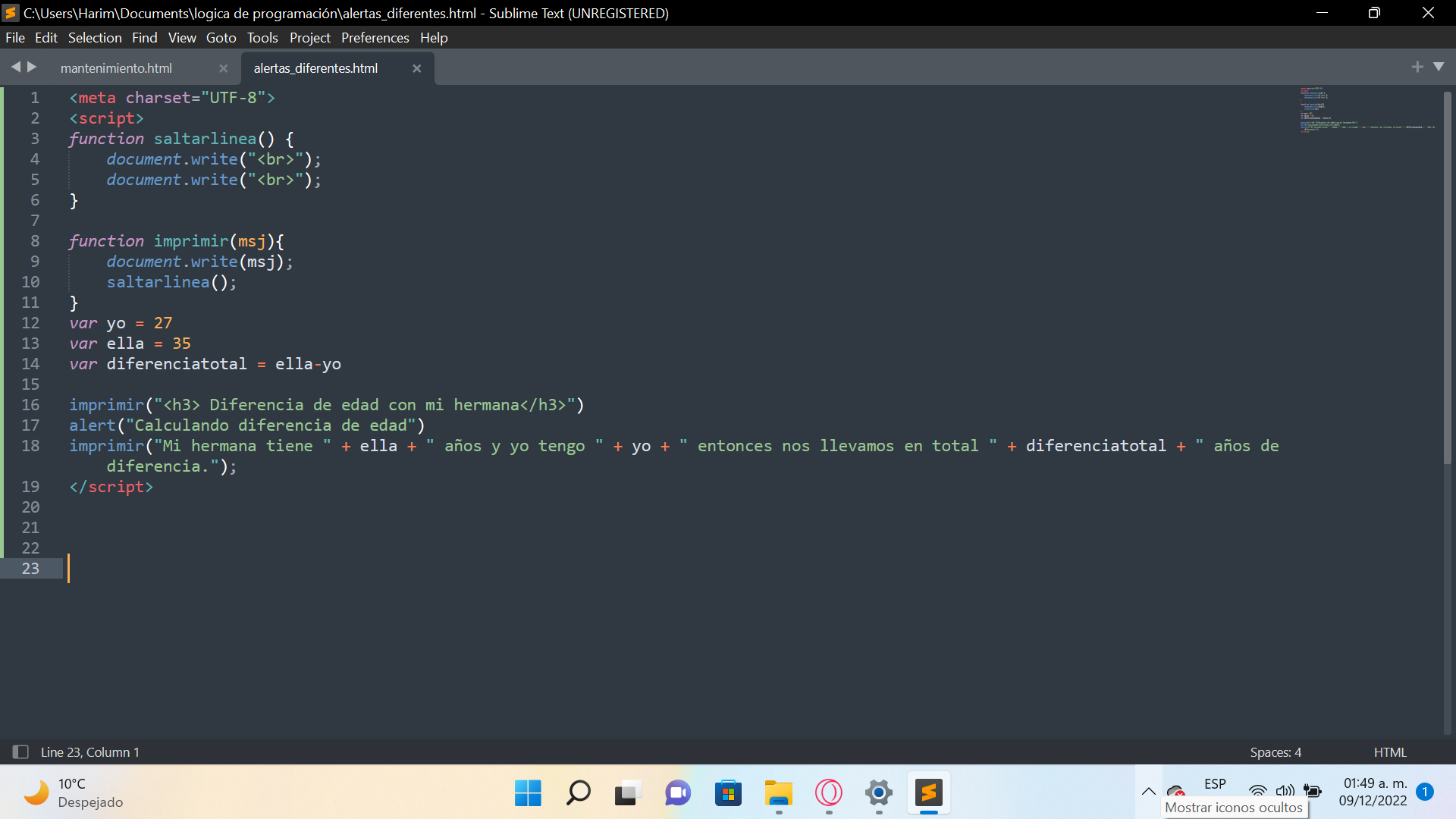This screenshot has height=819, width=1456.
Task: Open the Settings gear taskbar icon
Action: (x=879, y=793)
